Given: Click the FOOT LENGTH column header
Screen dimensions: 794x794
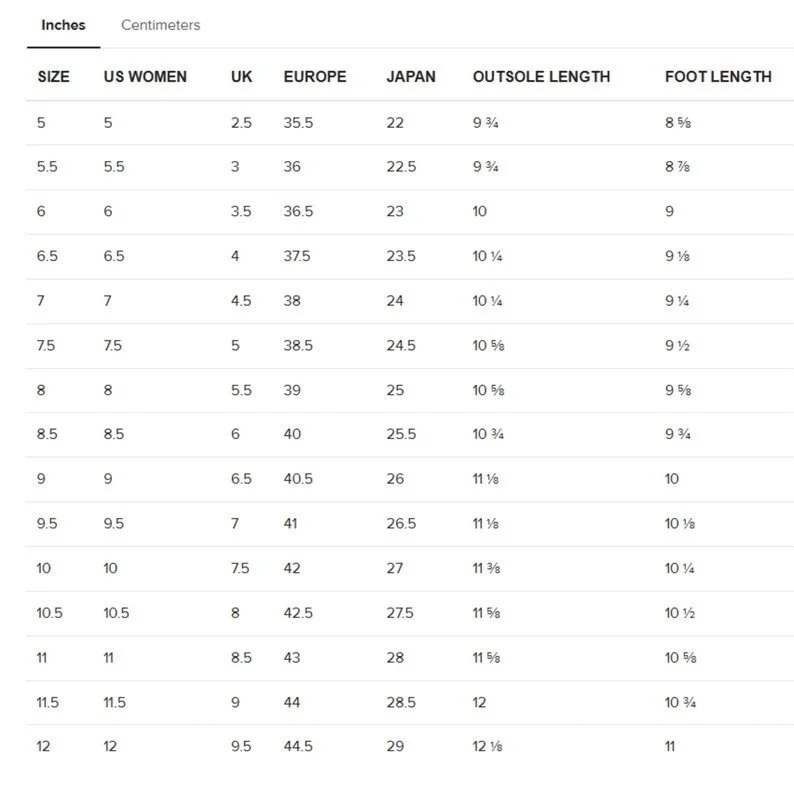Looking at the screenshot, I should pyautogui.click(x=718, y=76).
